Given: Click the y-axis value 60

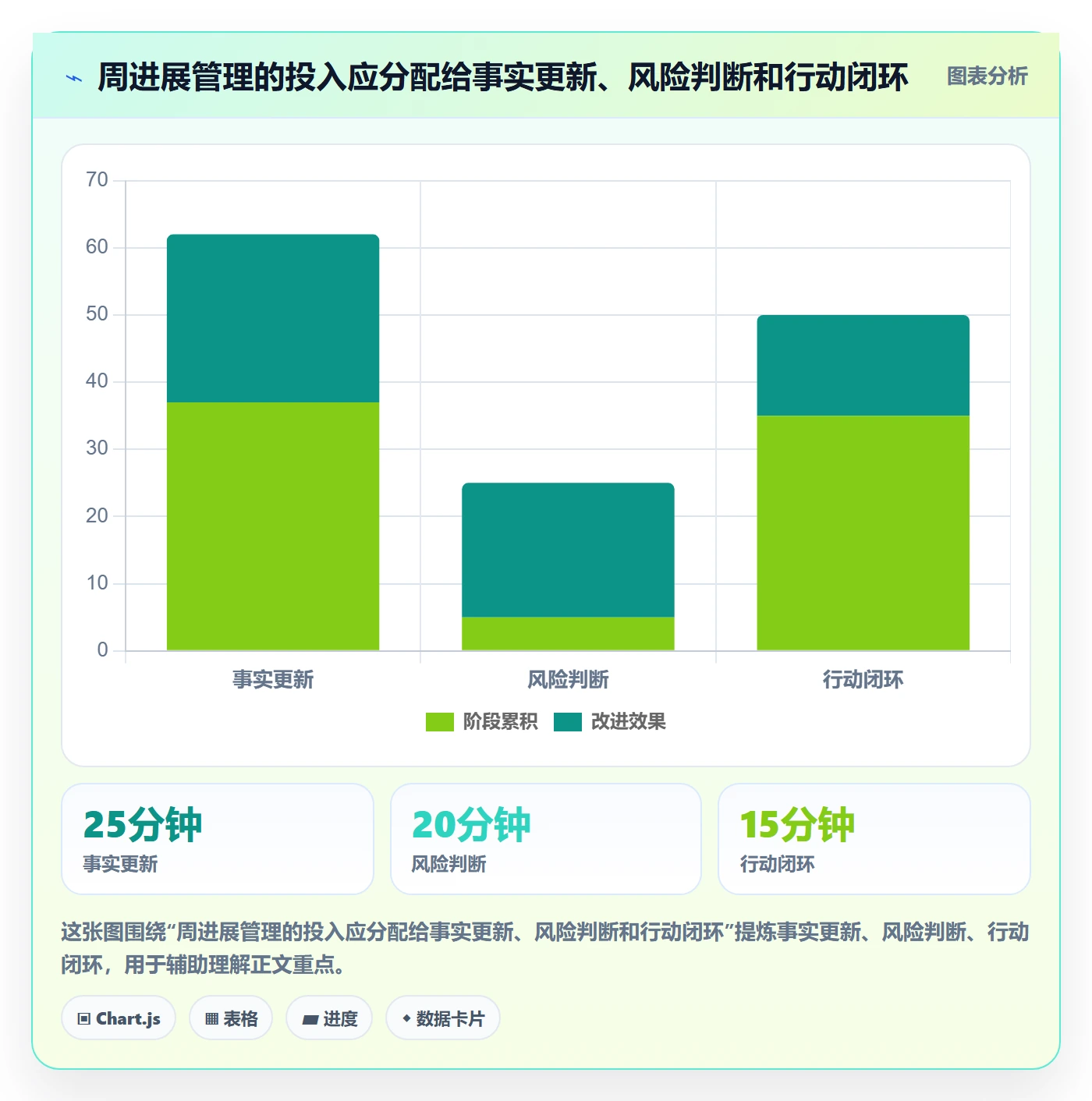Looking at the screenshot, I should (x=97, y=247).
